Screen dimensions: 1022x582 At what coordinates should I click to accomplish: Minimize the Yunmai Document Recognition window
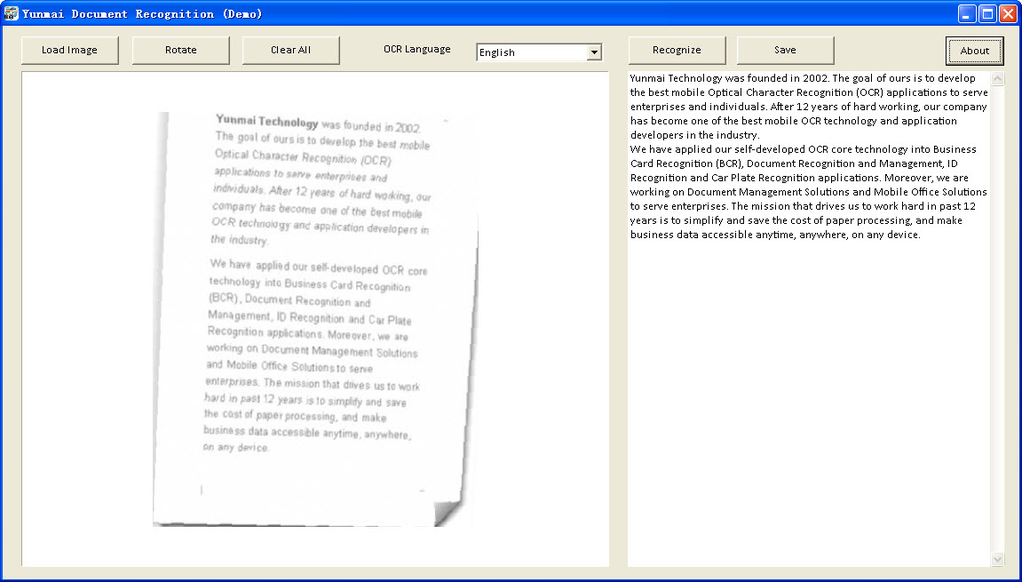click(x=967, y=14)
